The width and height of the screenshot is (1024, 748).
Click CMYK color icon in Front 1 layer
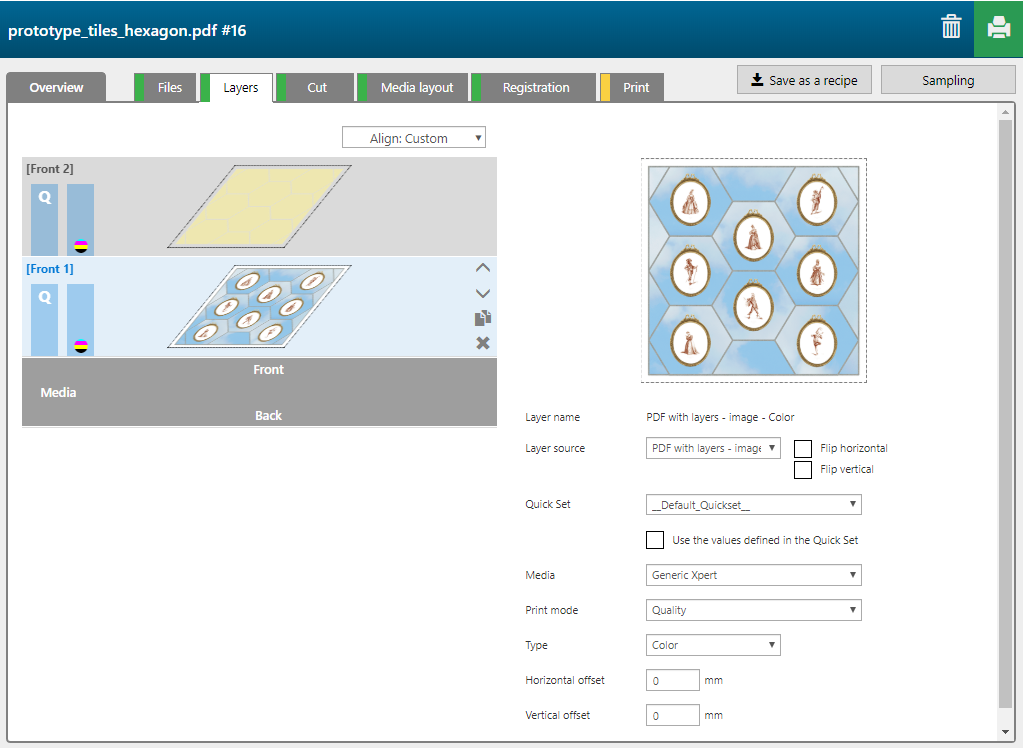[81, 346]
